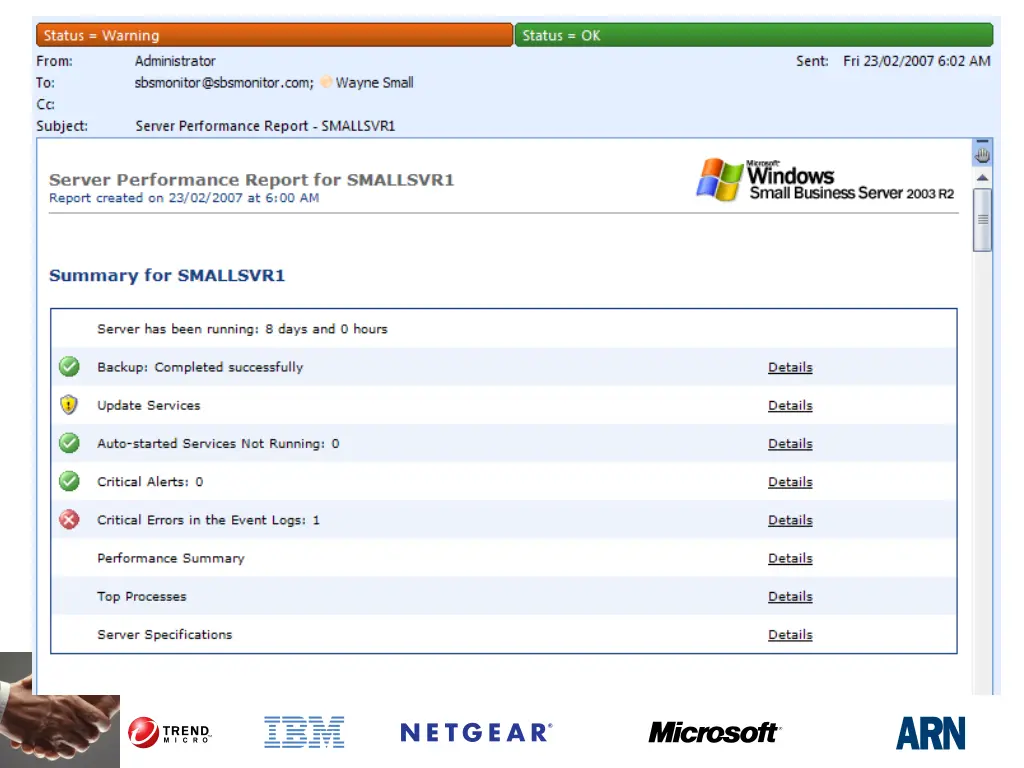The width and height of the screenshot is (1024, 768).
Task: Click text Server has been running: 8 days
Action: [242, 329]
